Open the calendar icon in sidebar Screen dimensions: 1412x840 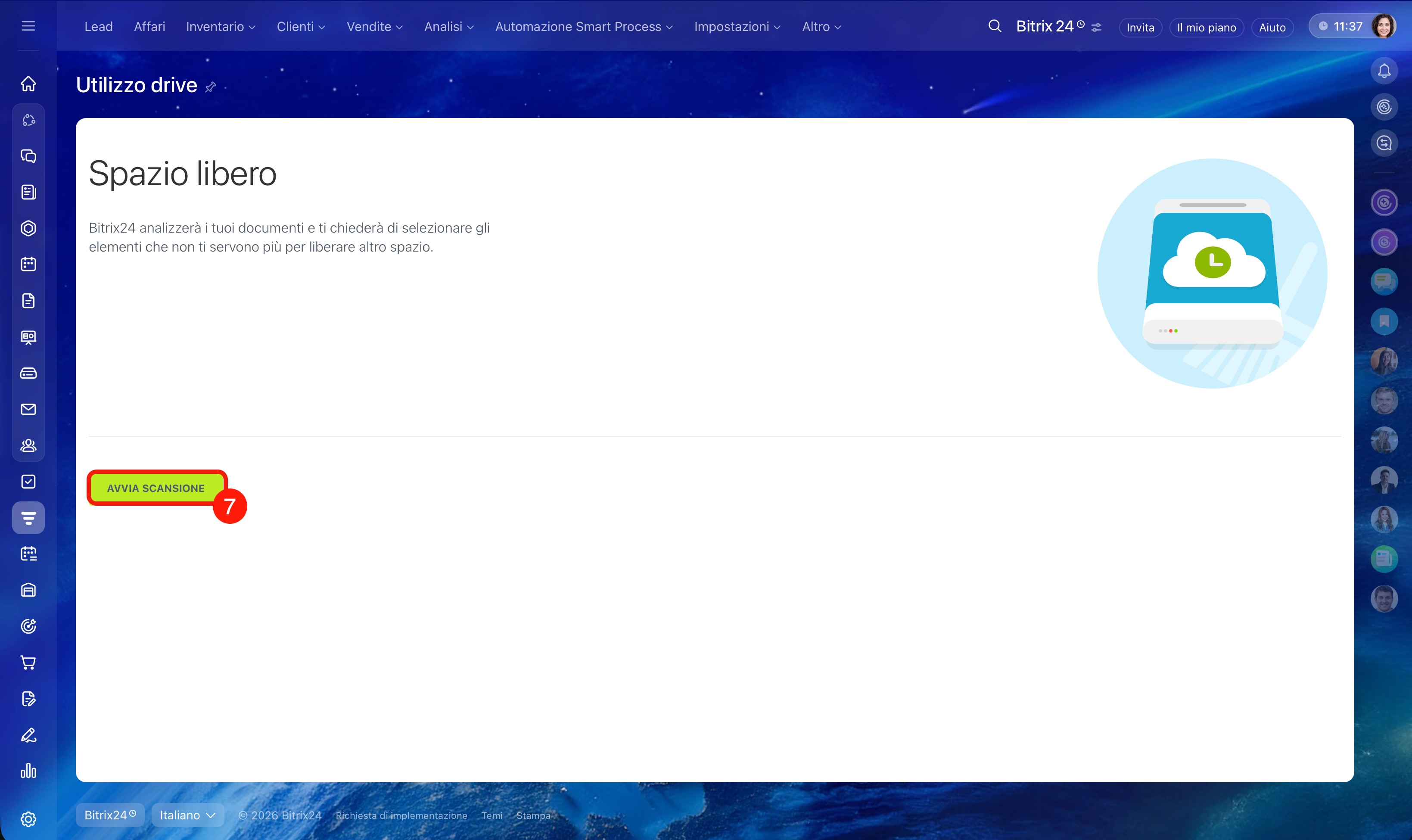28,264
